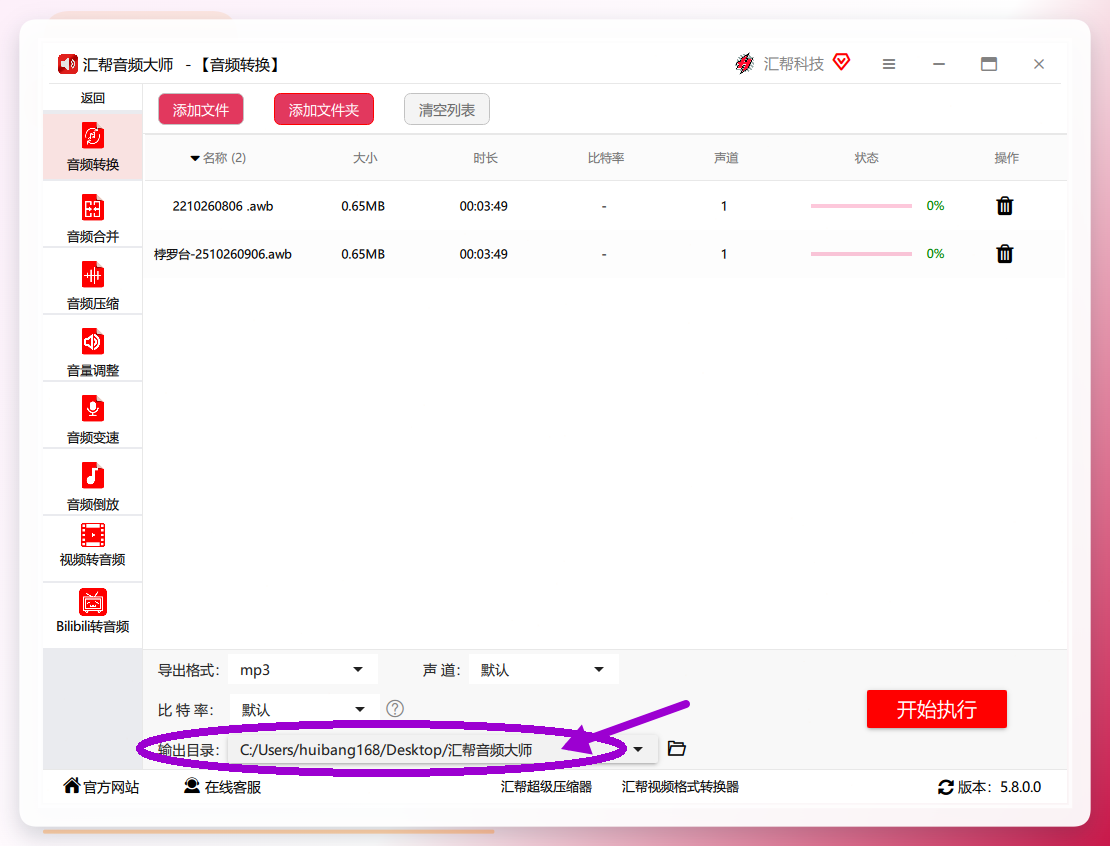The width and height of the screenshot is (1110, 846).
Task: Click the app speaker logo icon
Action: coord(67,64)
